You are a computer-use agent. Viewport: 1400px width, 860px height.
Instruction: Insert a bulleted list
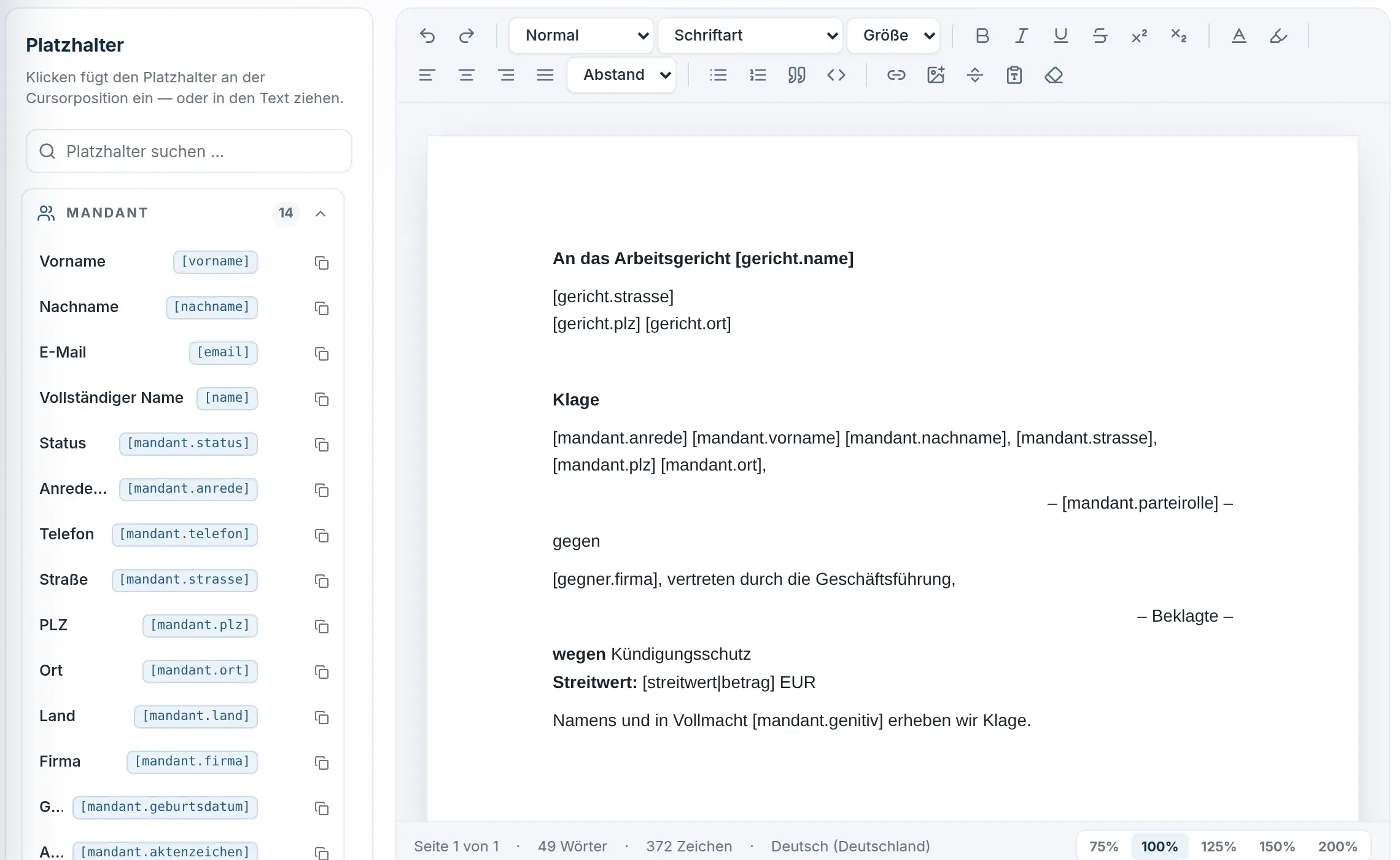[x=718, y=75]
